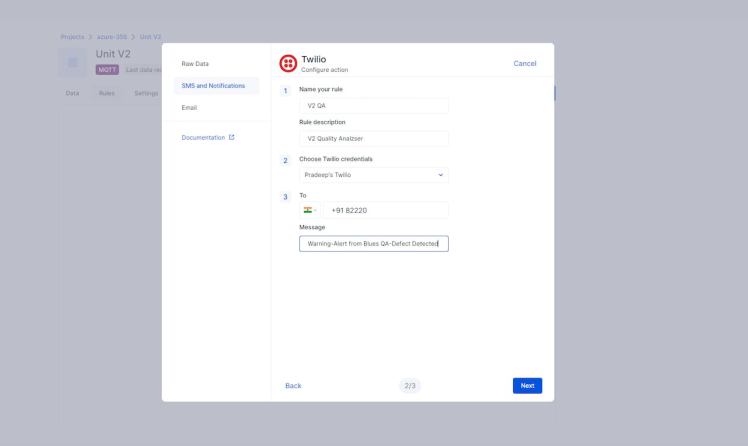Select the Raw Data menu item

point(195,63)
